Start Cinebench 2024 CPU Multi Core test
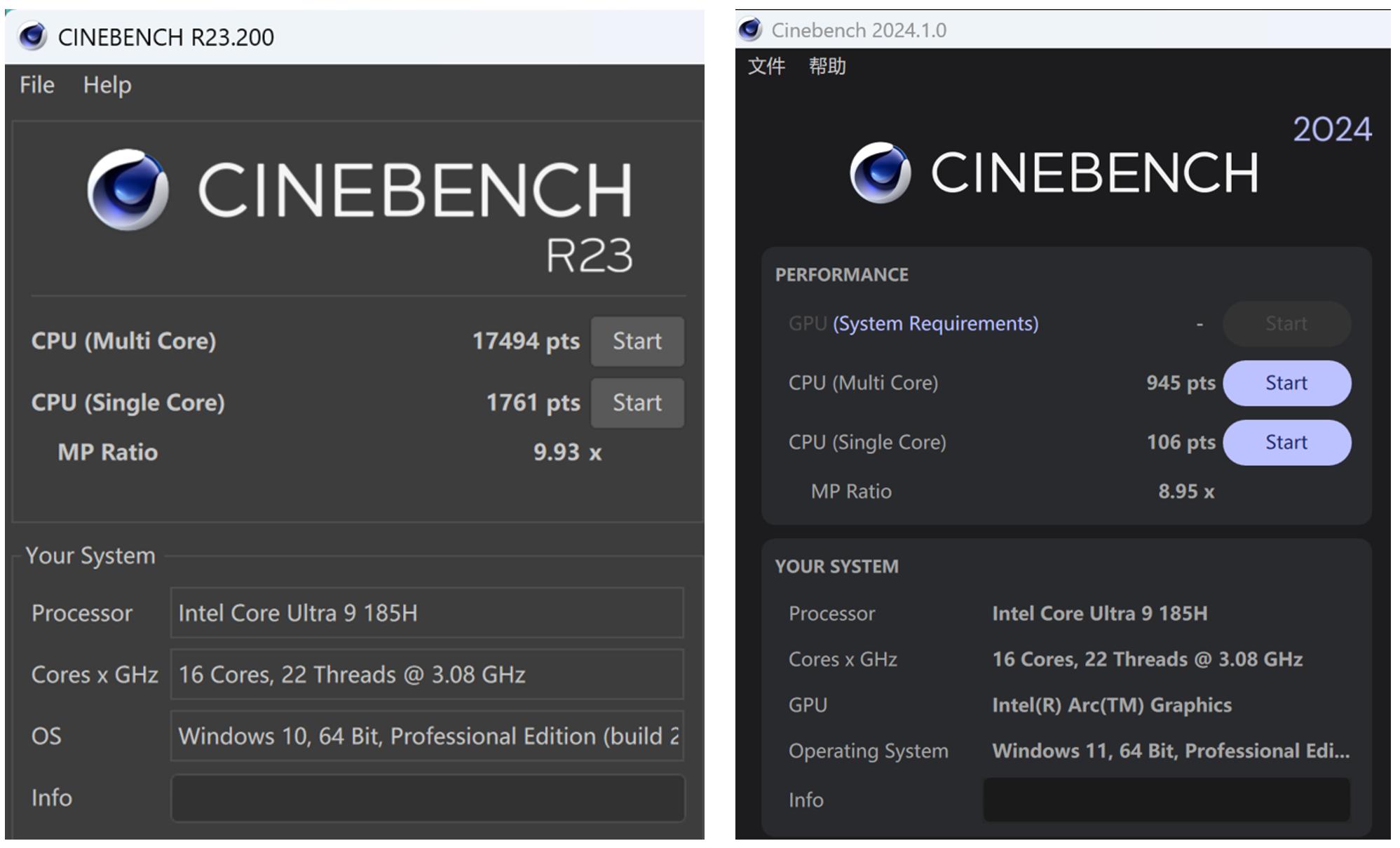 pos(1286,383)
